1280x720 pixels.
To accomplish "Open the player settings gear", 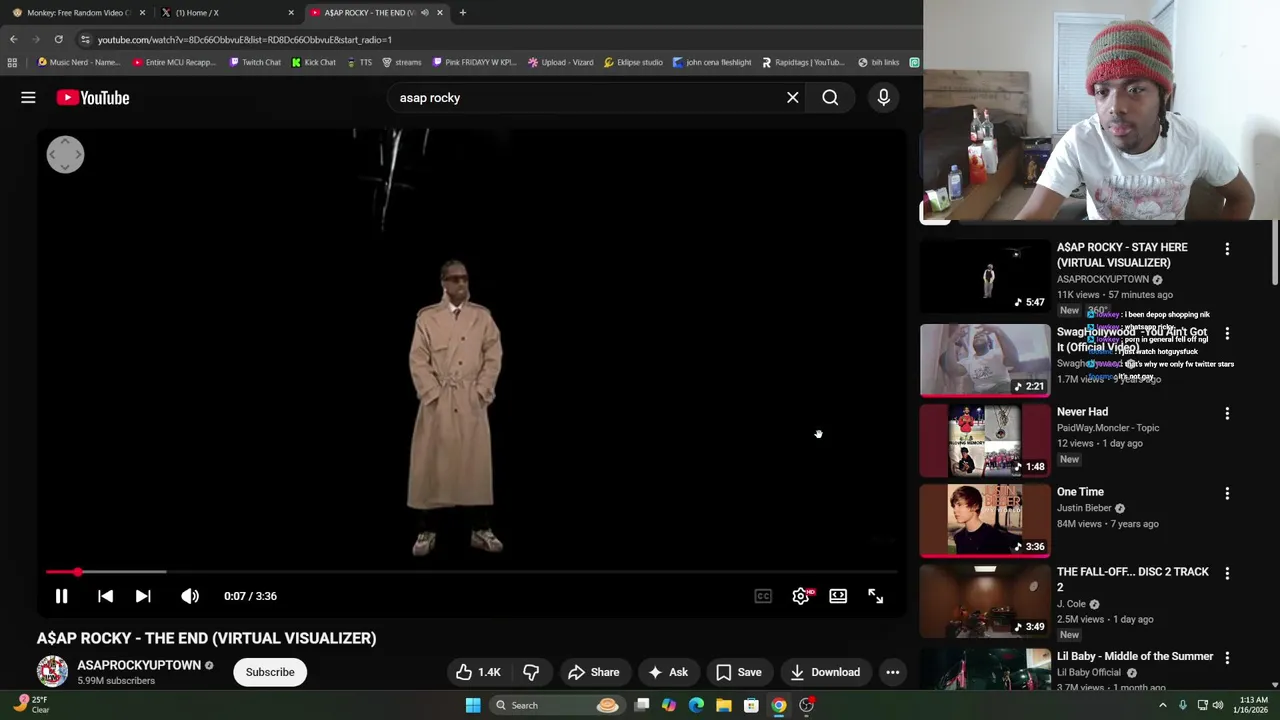I will [801, 596].
